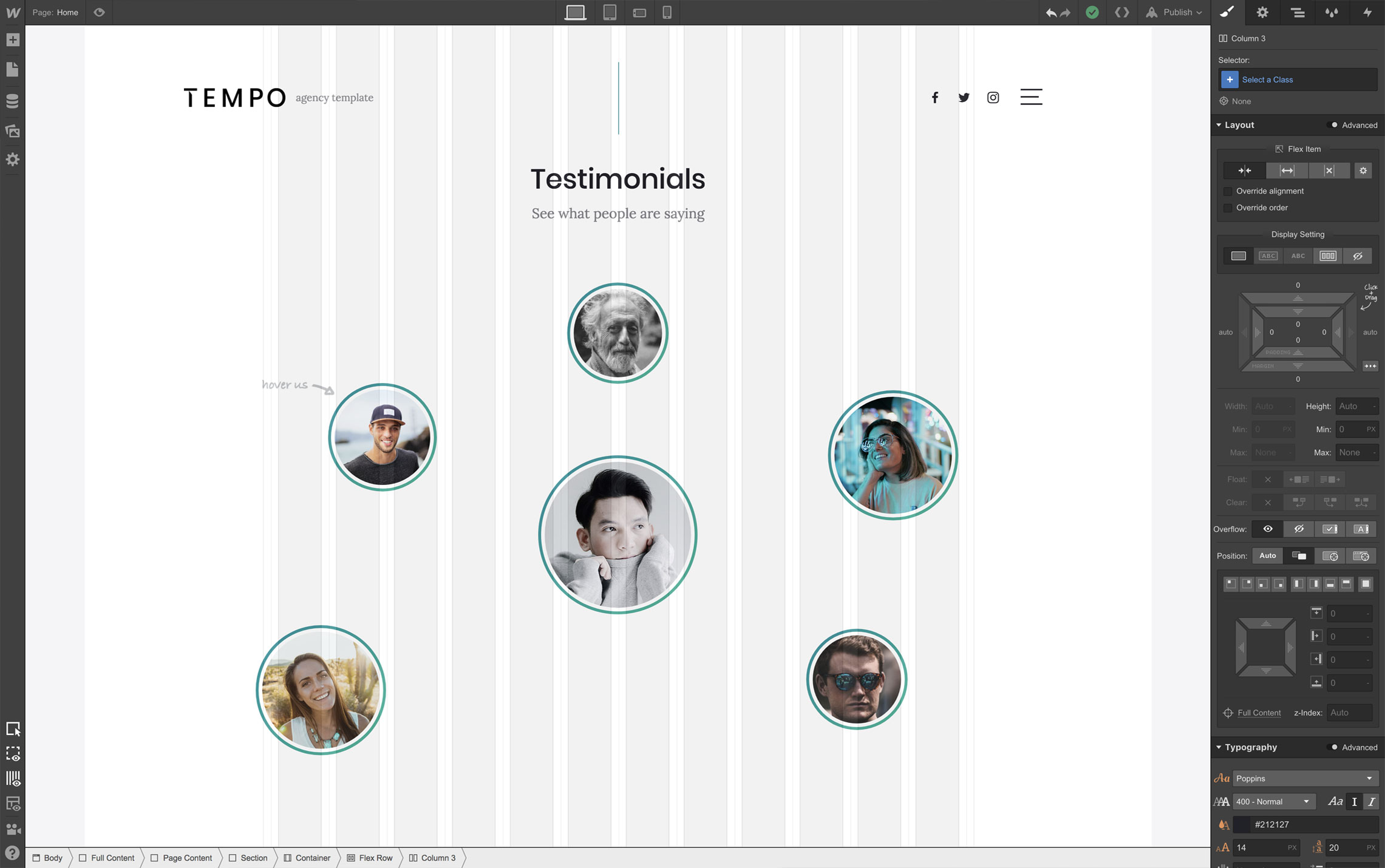Viewport: 1385px width, 868px height.
Task: Open the Poppins font dropdown
Action: click(x=1304, y=778)
